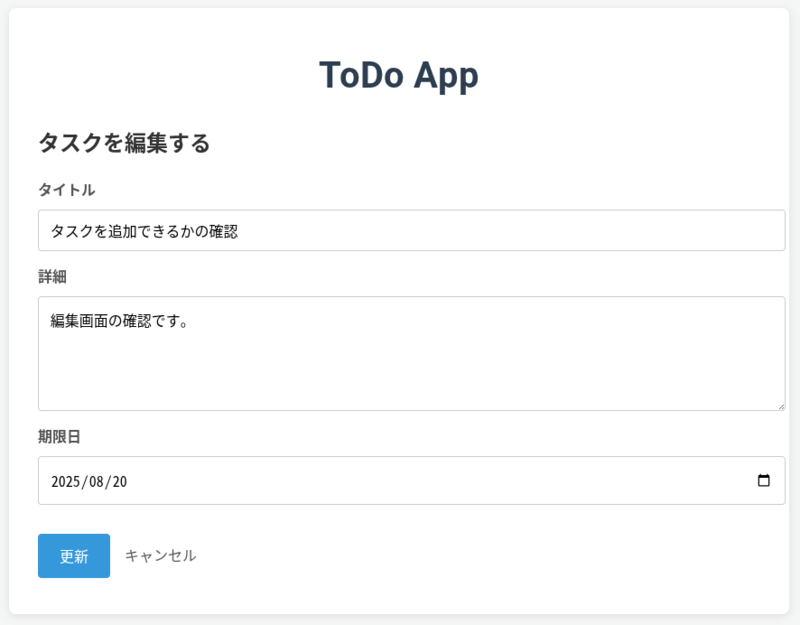Select the month 08 in date field
This screenshot has width=800, height=625.
[95, 482]
